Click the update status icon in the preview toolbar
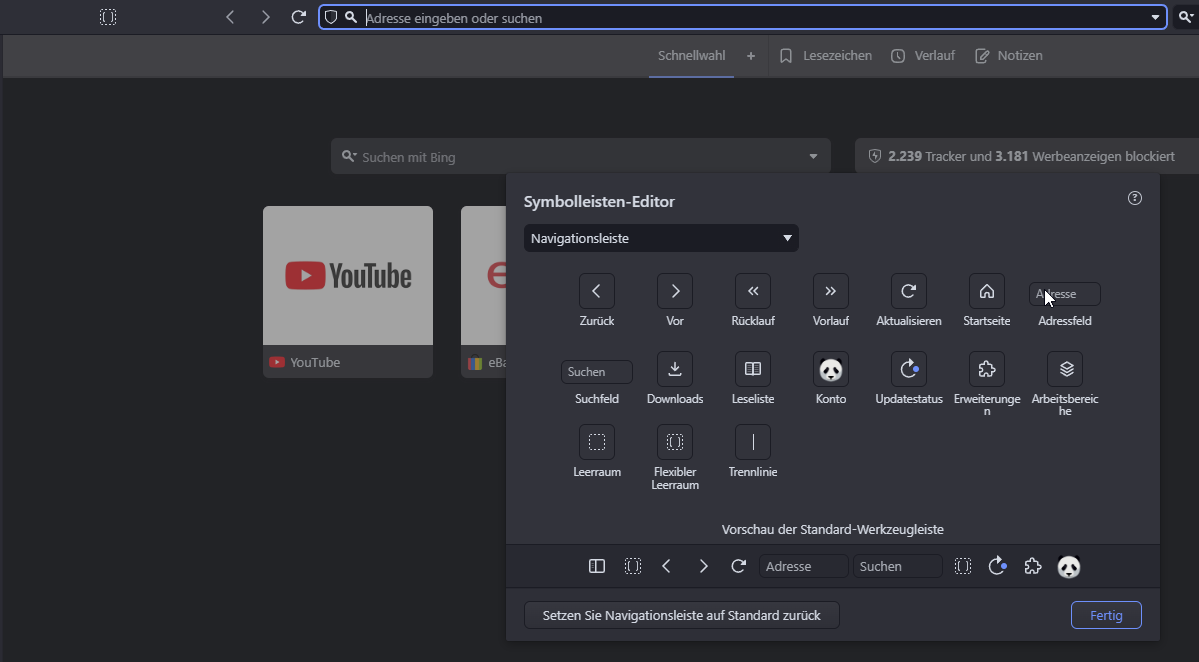1199x662 pixels. click(997, 566)
